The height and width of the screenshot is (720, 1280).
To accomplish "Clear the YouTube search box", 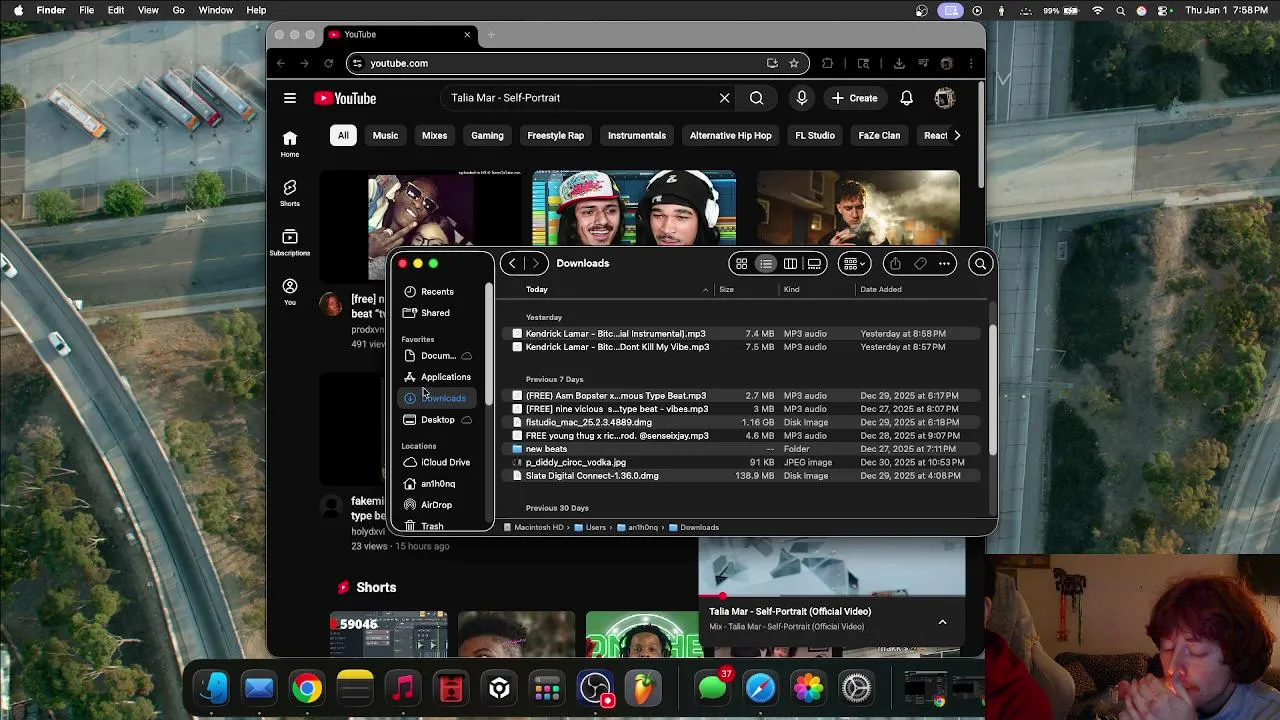I will tap(724, 98).
